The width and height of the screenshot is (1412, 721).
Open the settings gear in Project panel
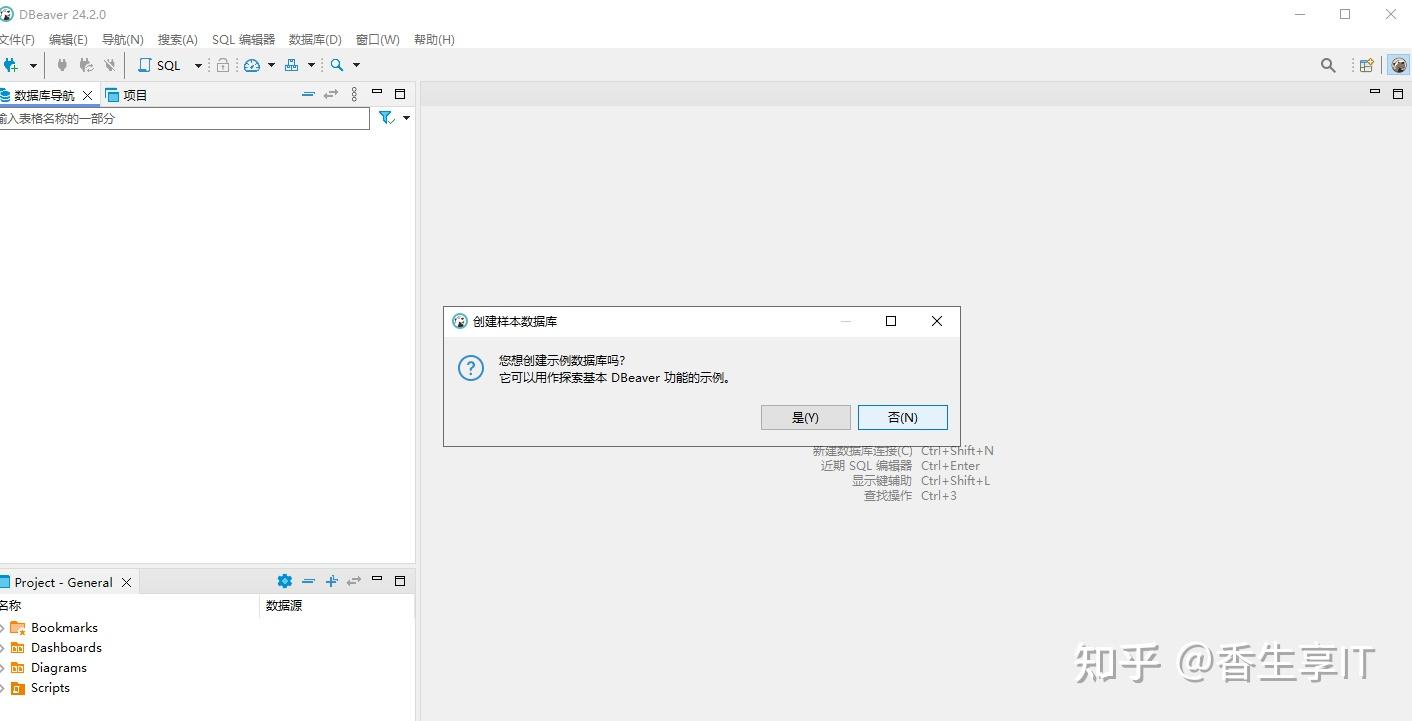284,581
